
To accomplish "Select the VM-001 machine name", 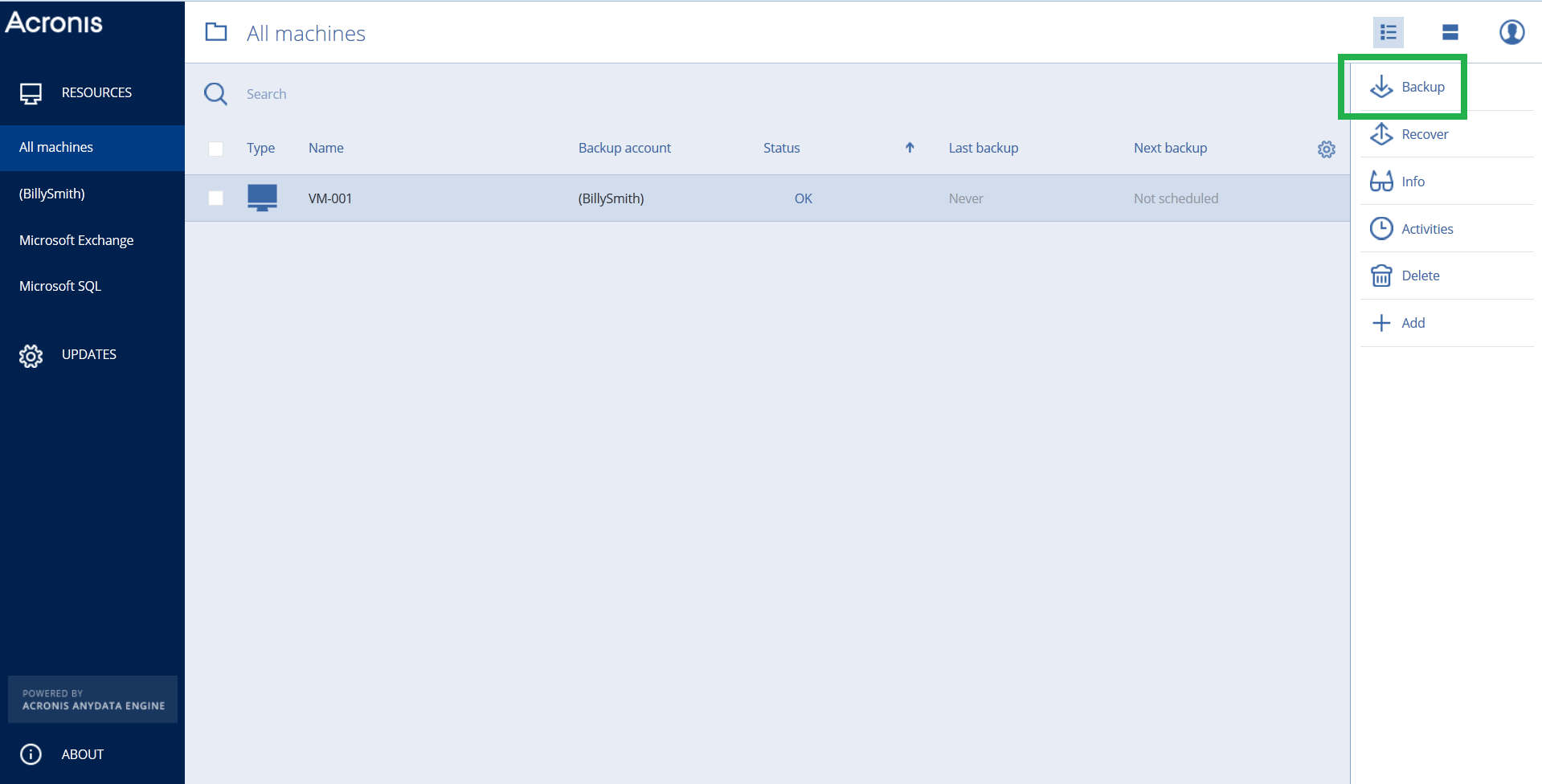I will tap(330, 198).
